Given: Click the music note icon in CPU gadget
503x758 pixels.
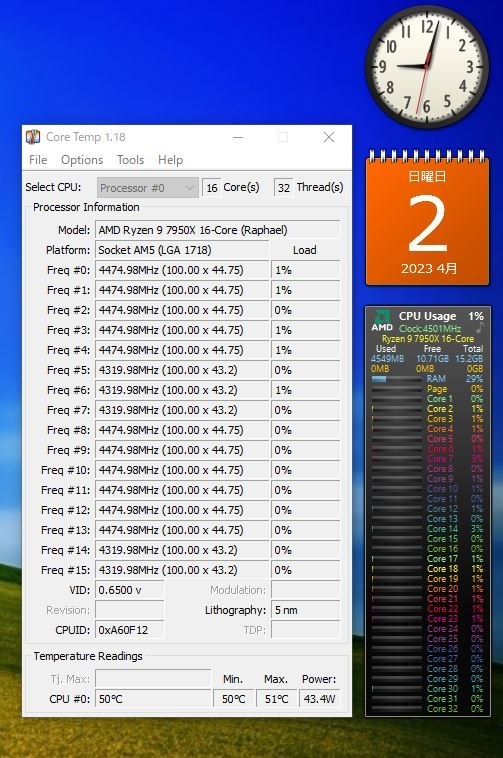Looking at the screenshot, I should tap(480, 328).
